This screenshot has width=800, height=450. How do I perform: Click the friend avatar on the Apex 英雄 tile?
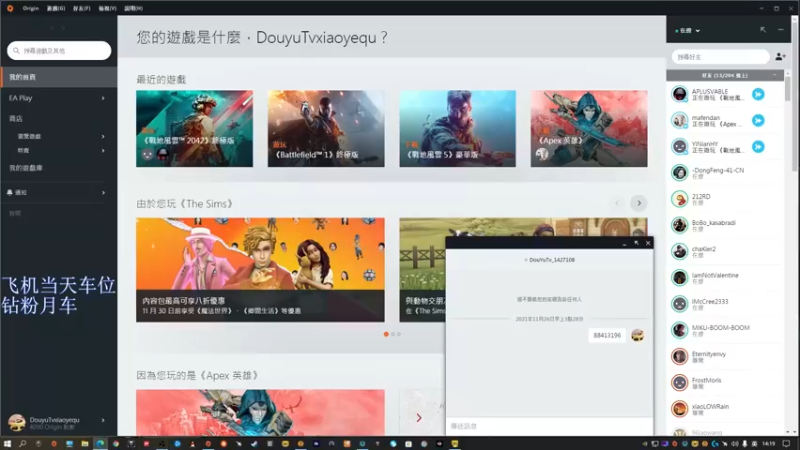[x=542, y=154]
